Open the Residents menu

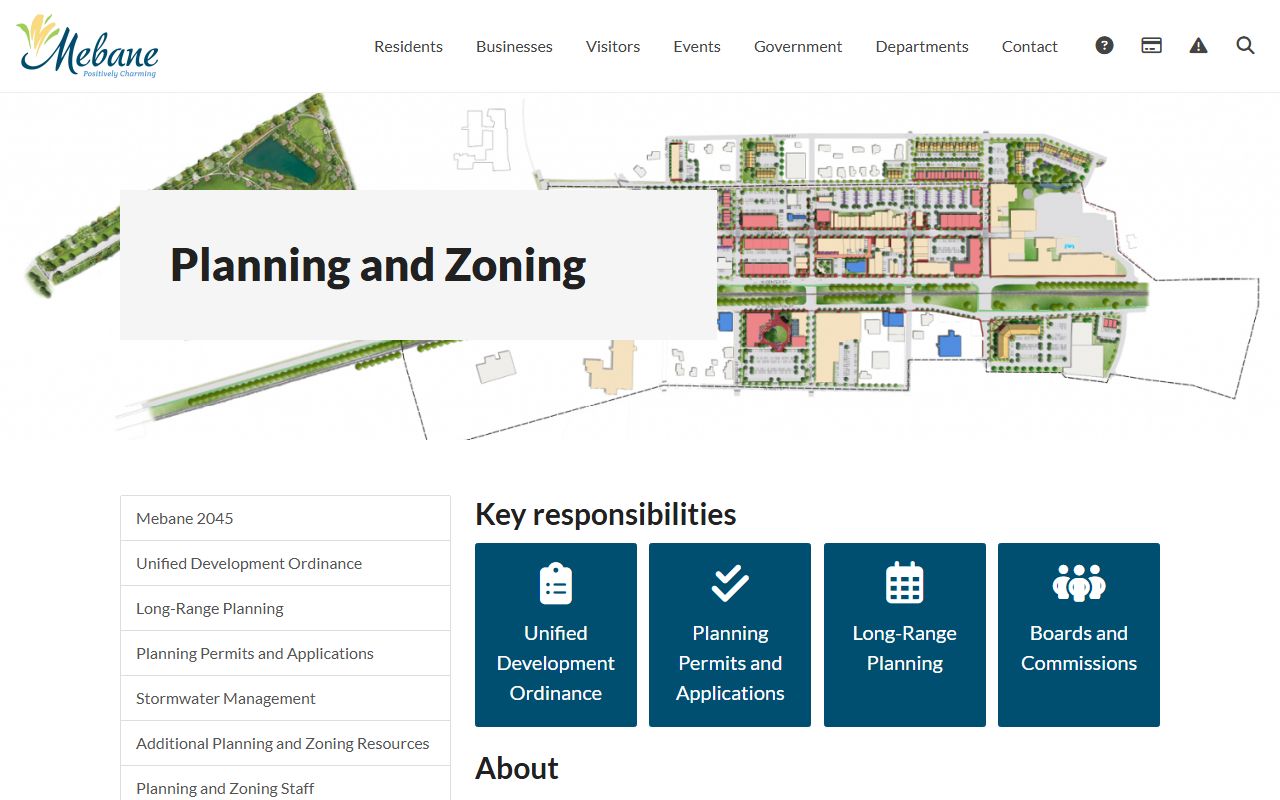(408, 46)
